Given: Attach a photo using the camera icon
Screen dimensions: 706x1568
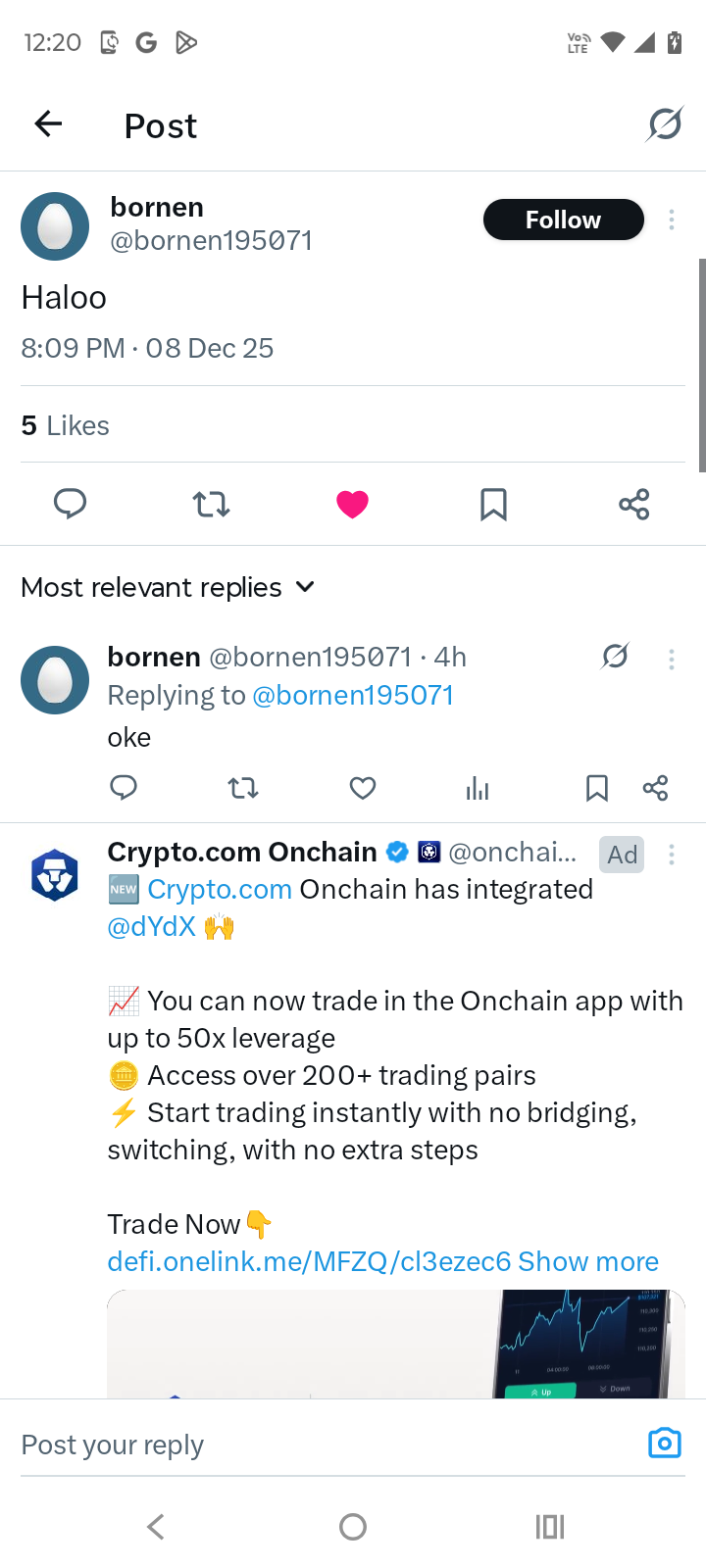Looking at the screenshot, I should click(664, 1444).
